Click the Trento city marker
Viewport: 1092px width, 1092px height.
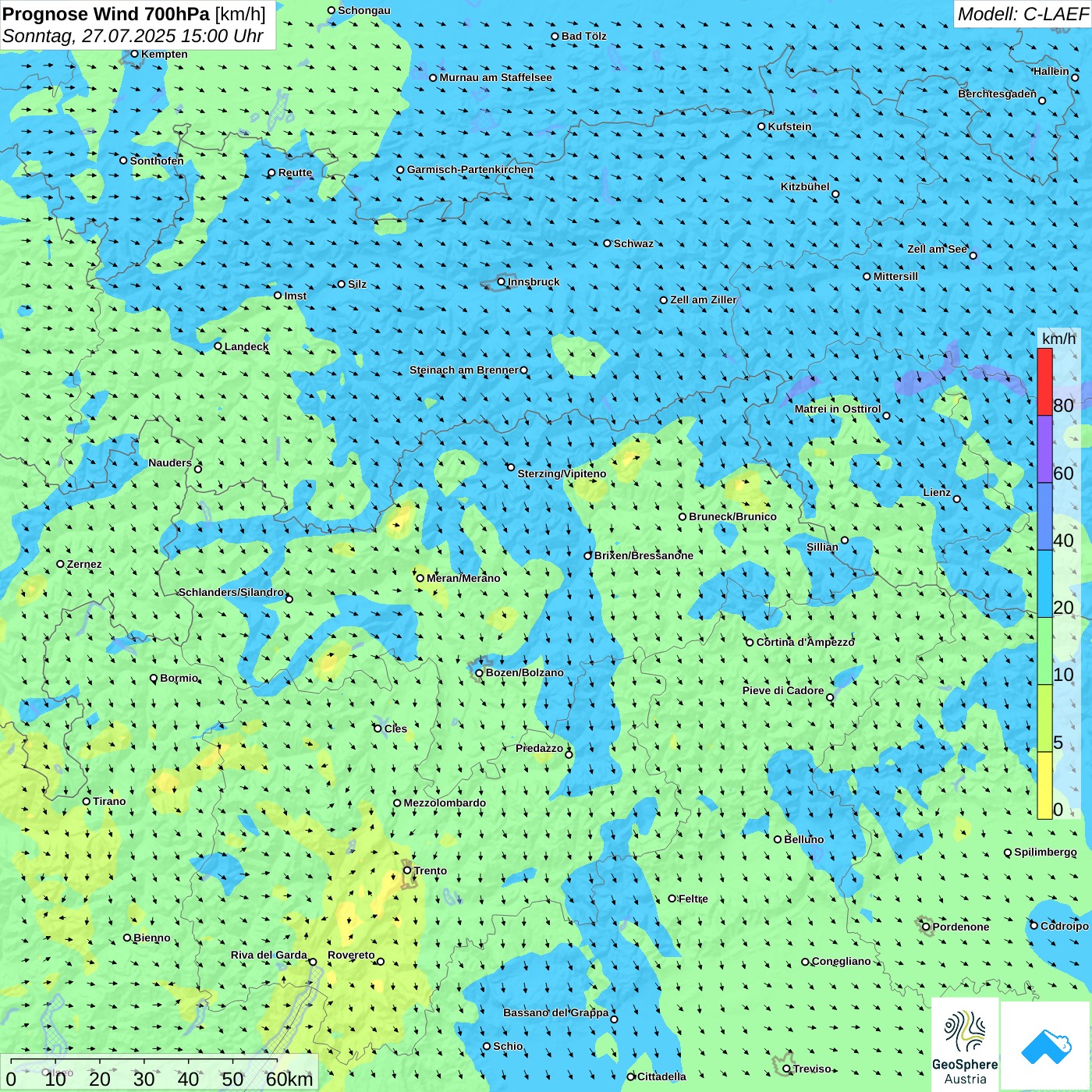(x=407, y=870)
